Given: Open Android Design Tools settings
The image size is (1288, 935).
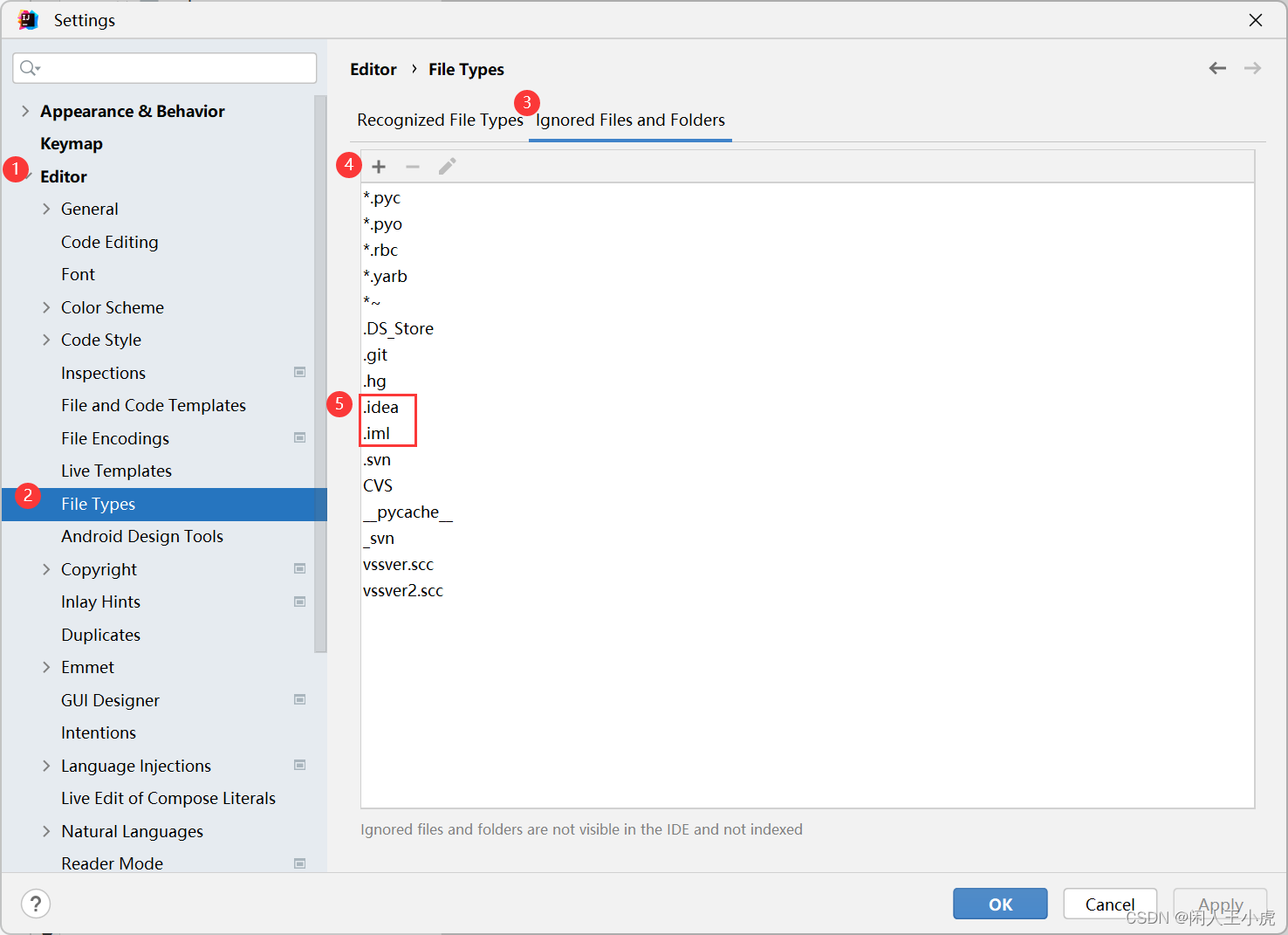Looking at the screenshot, I should click(x=142, y=536).
